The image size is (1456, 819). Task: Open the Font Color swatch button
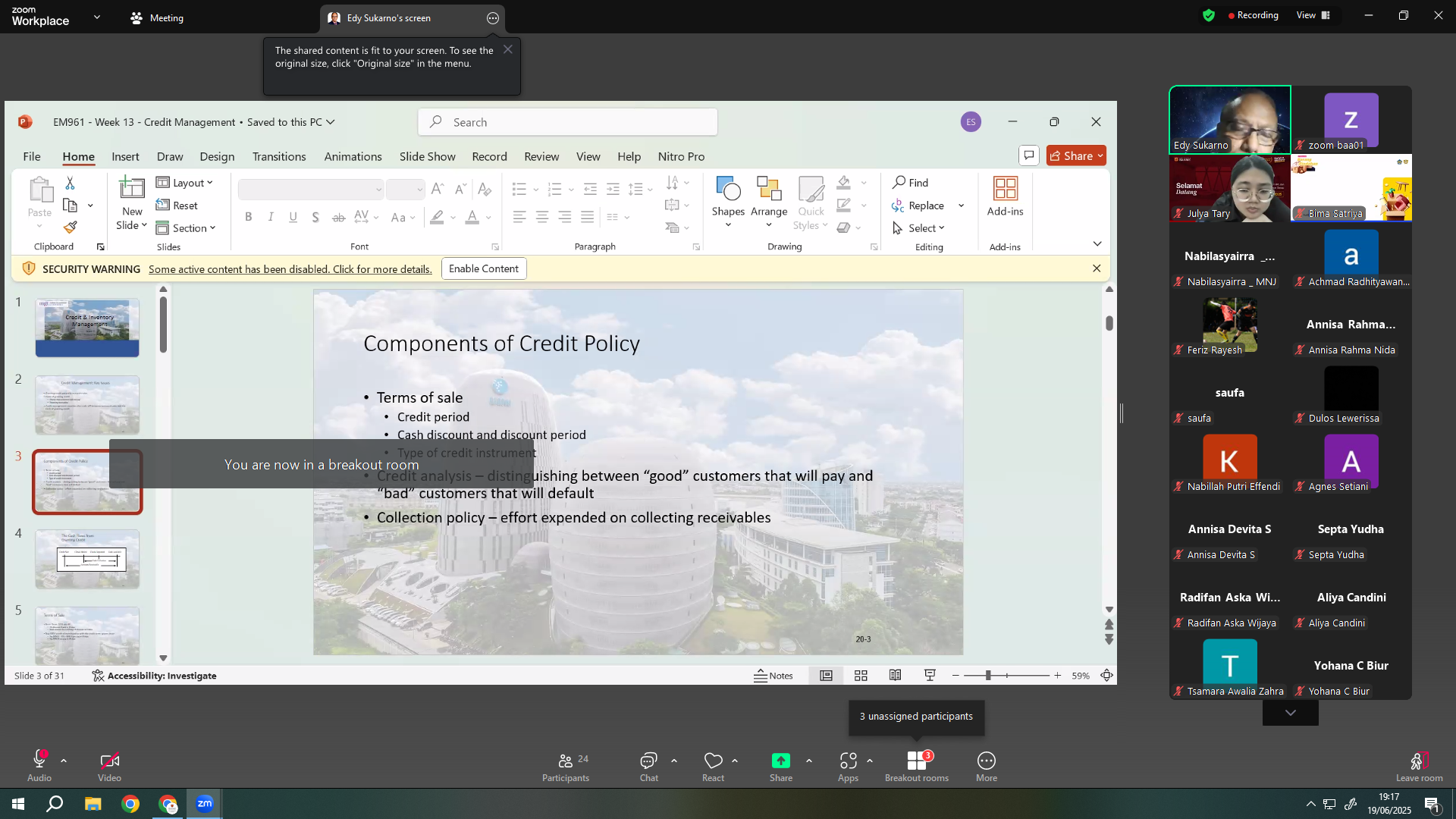coord(472,218)
